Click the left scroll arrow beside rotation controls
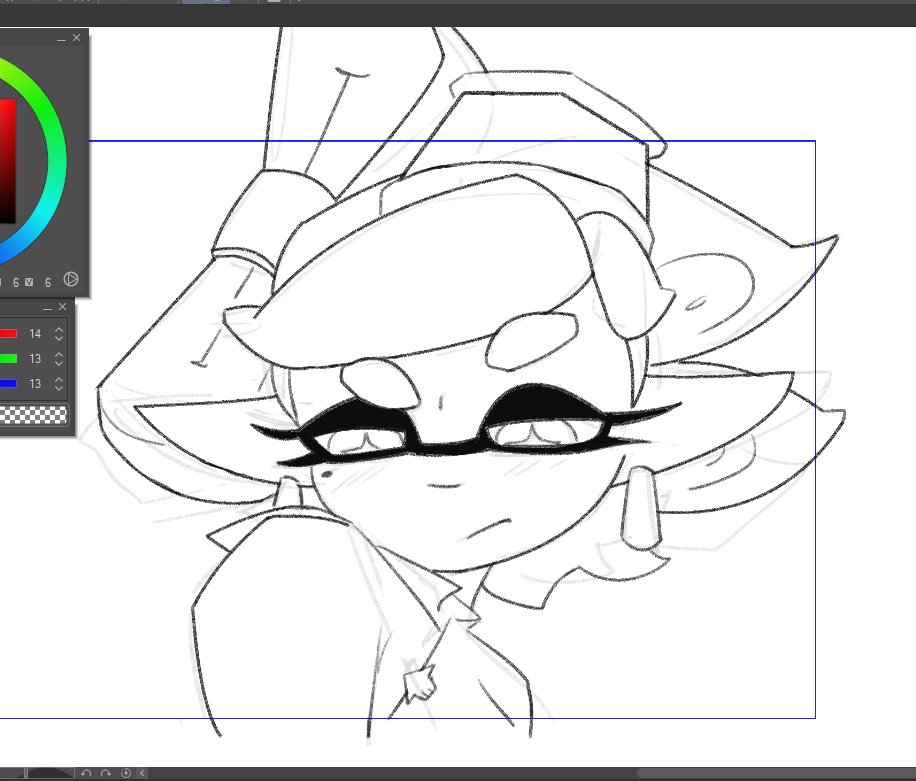This screenshot has height=781, width=916. 142,773
